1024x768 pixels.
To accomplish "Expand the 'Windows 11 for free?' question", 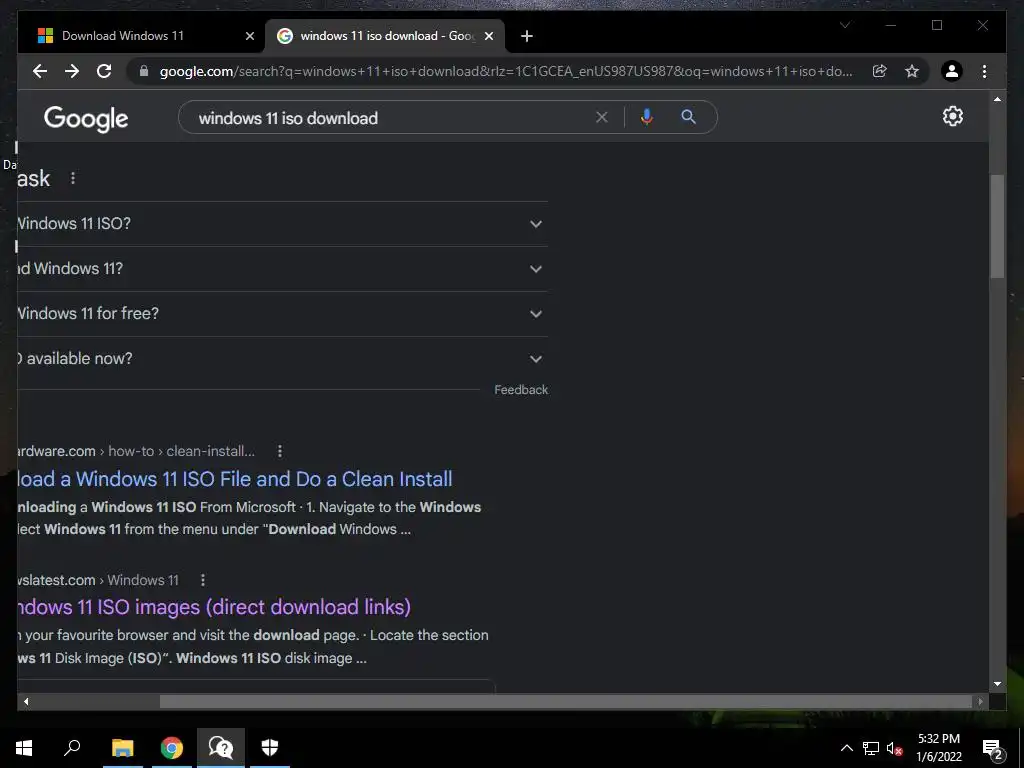I will click(282, 314).
